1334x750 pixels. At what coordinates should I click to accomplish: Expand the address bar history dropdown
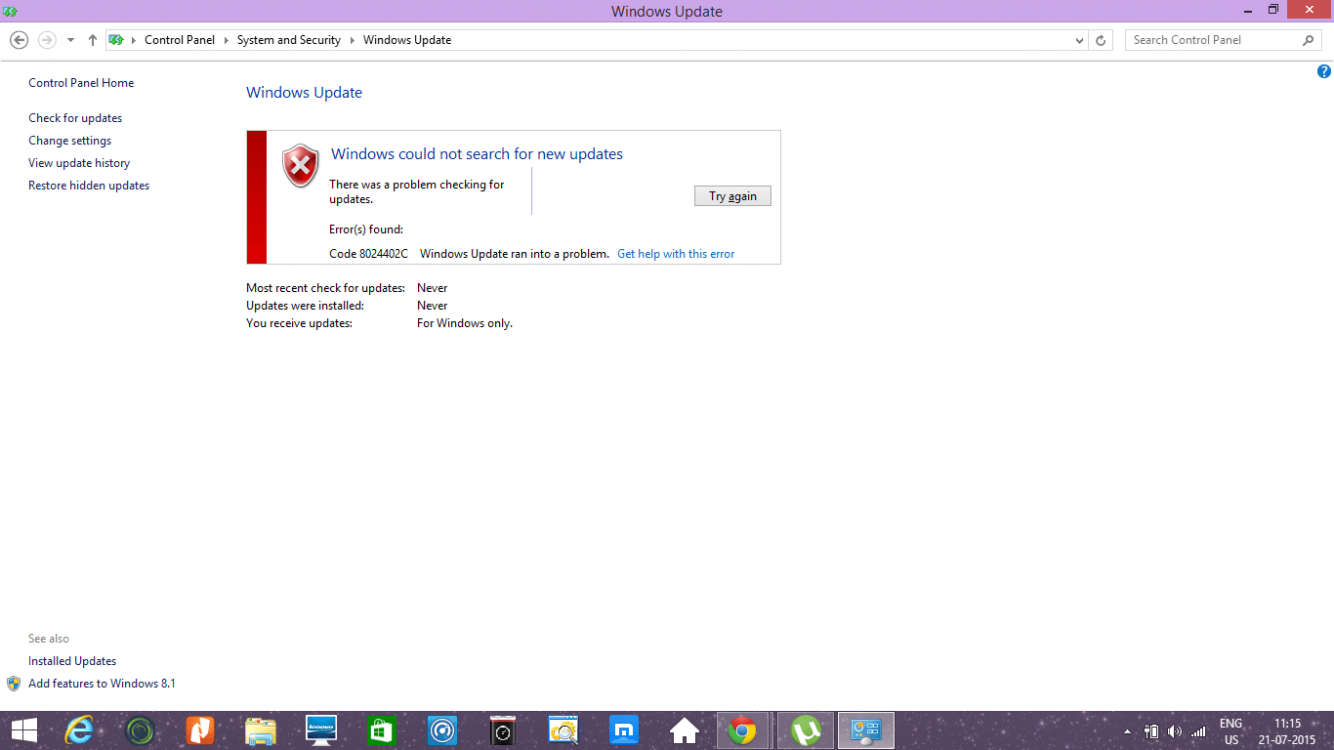[1079, 40]
